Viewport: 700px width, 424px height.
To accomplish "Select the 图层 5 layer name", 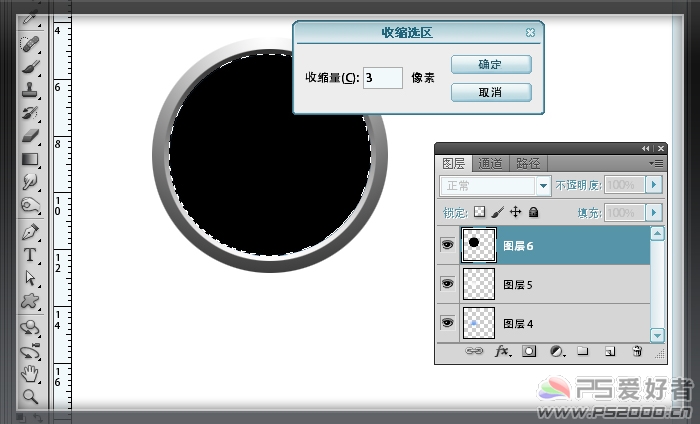I will click(x=518, y=285).
